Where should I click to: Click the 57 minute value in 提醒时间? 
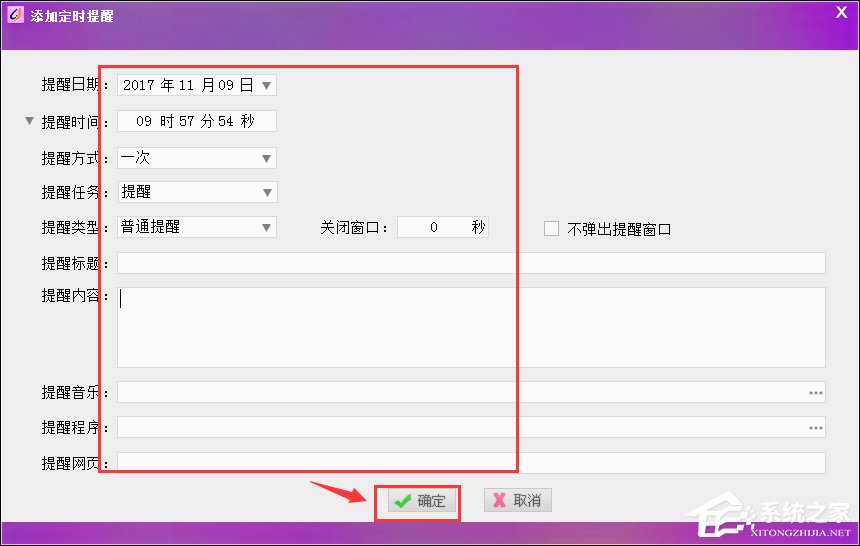coord(186,121)
